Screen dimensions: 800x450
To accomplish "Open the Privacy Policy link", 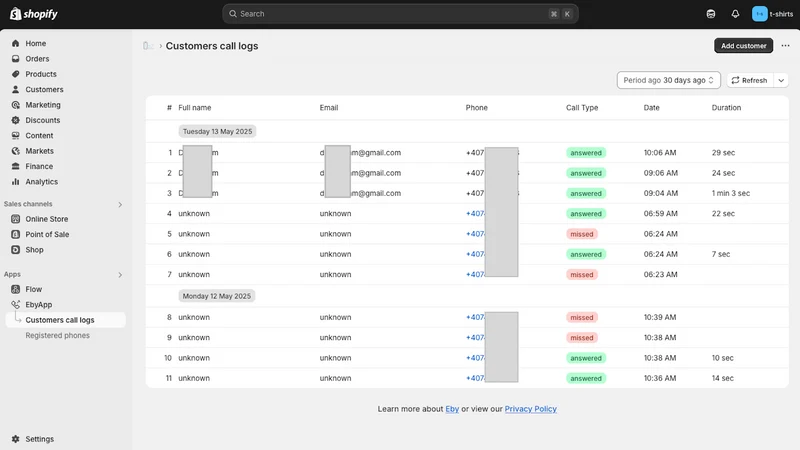I will click(x=531, y=409).
